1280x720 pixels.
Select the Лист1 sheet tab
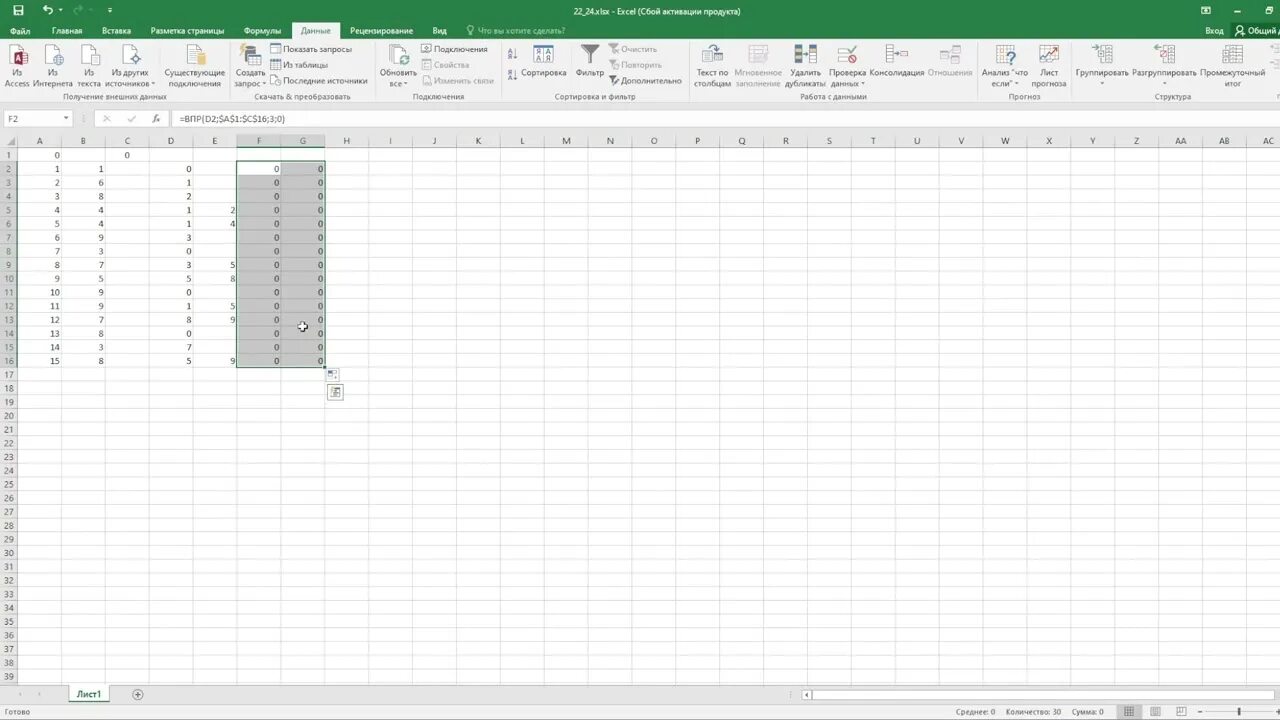[x=90, y=694]
